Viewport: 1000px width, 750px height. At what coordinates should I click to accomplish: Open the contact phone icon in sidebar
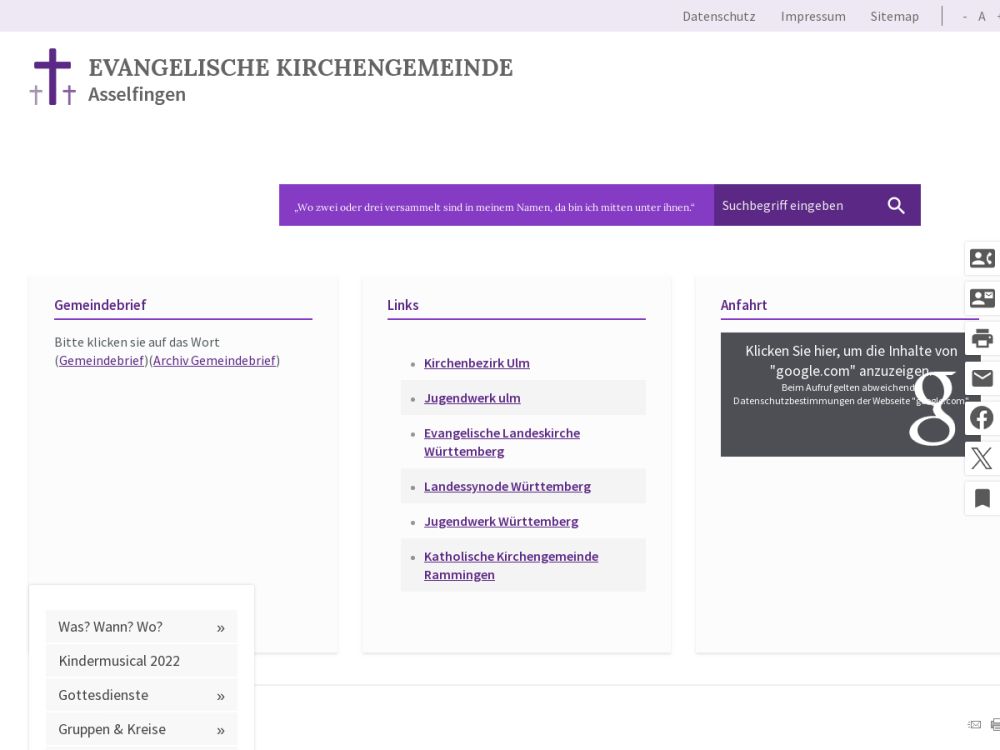point(982,259)
